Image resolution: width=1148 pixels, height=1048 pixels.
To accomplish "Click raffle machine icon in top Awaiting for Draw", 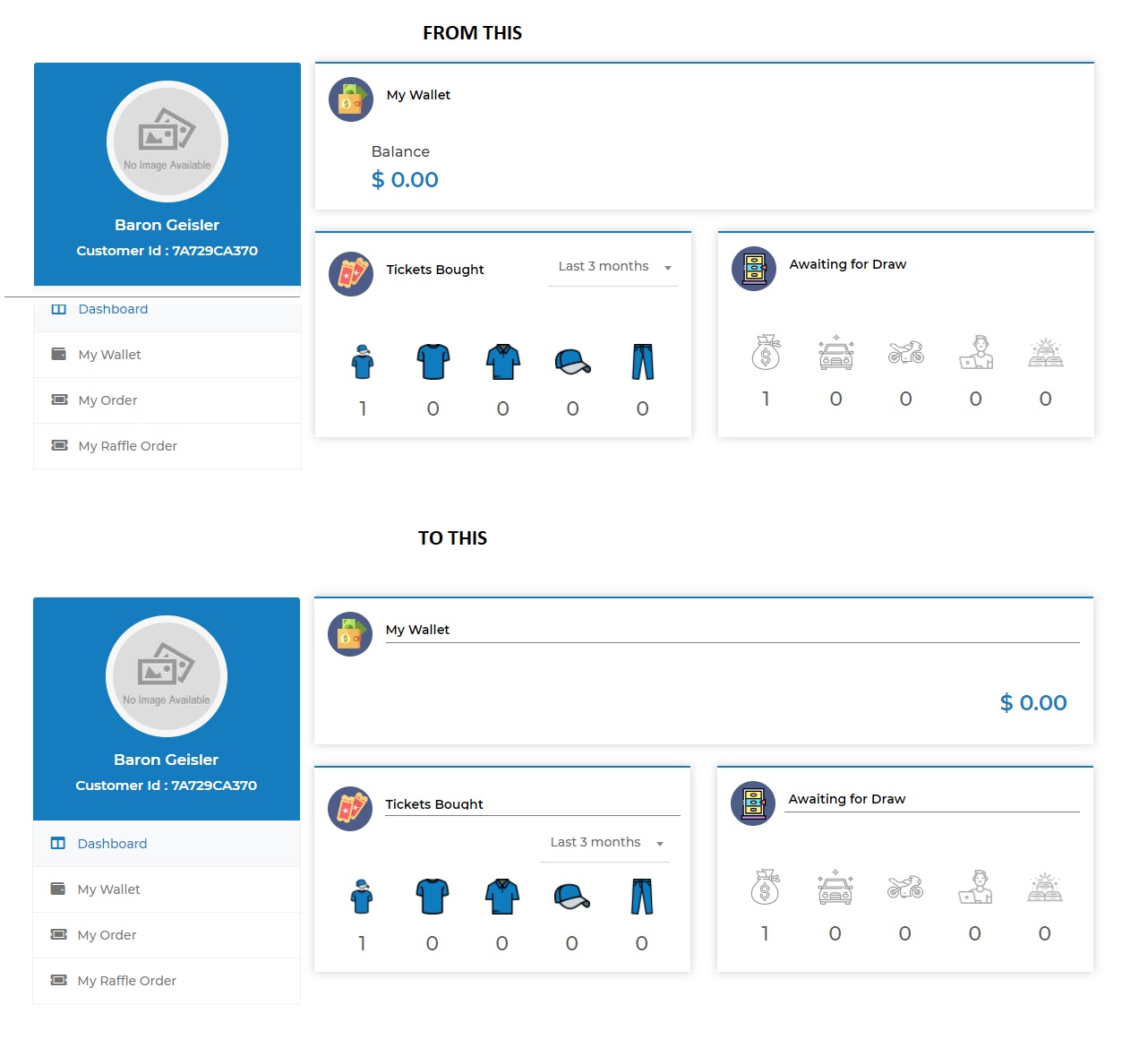I will [754, 269].
